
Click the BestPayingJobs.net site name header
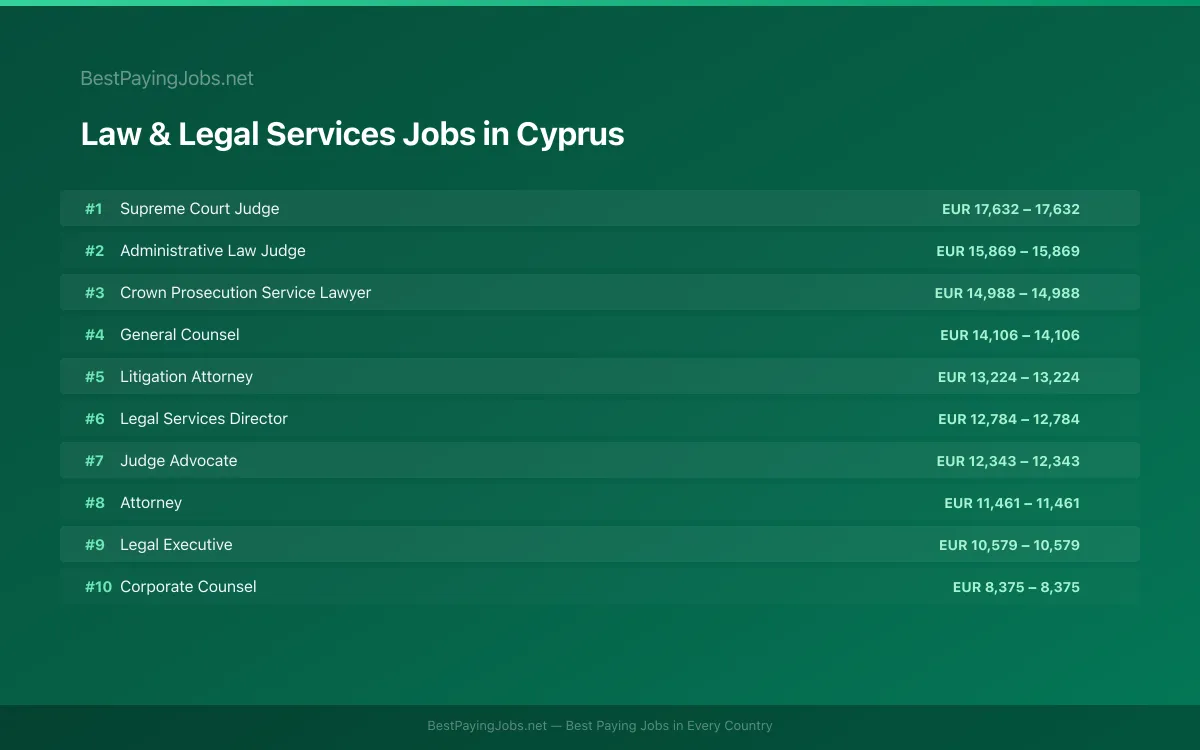pyautogui.click(x=167, y=78)
